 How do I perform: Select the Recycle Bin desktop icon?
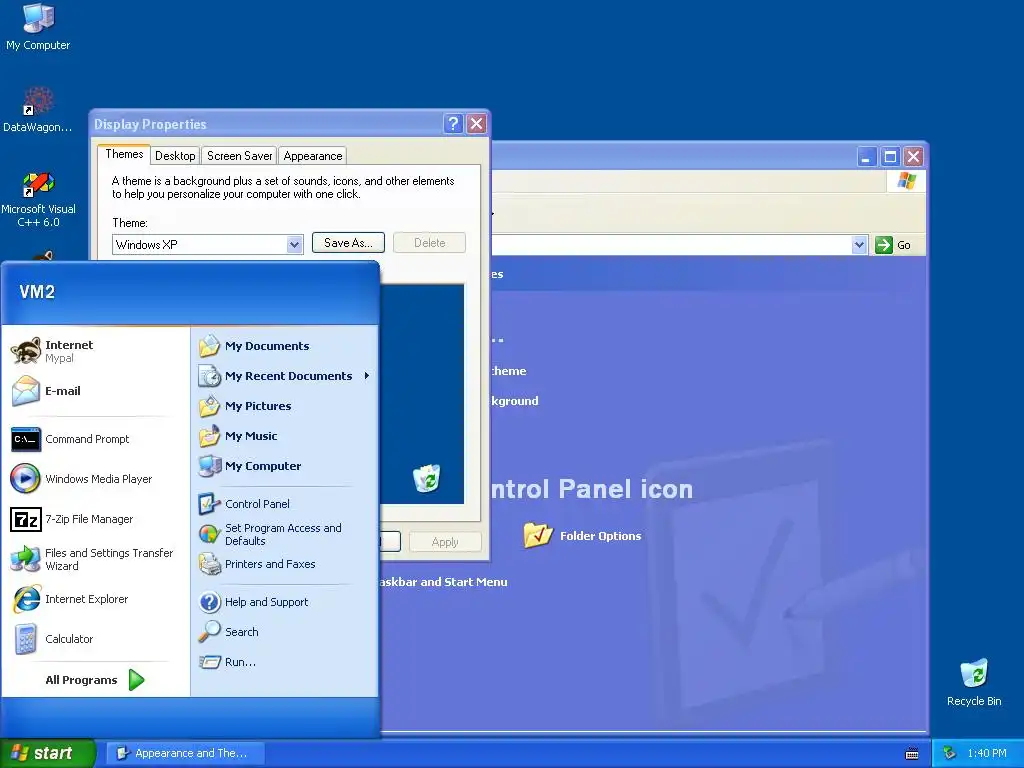pyautogui.click(x=974, y=682)
